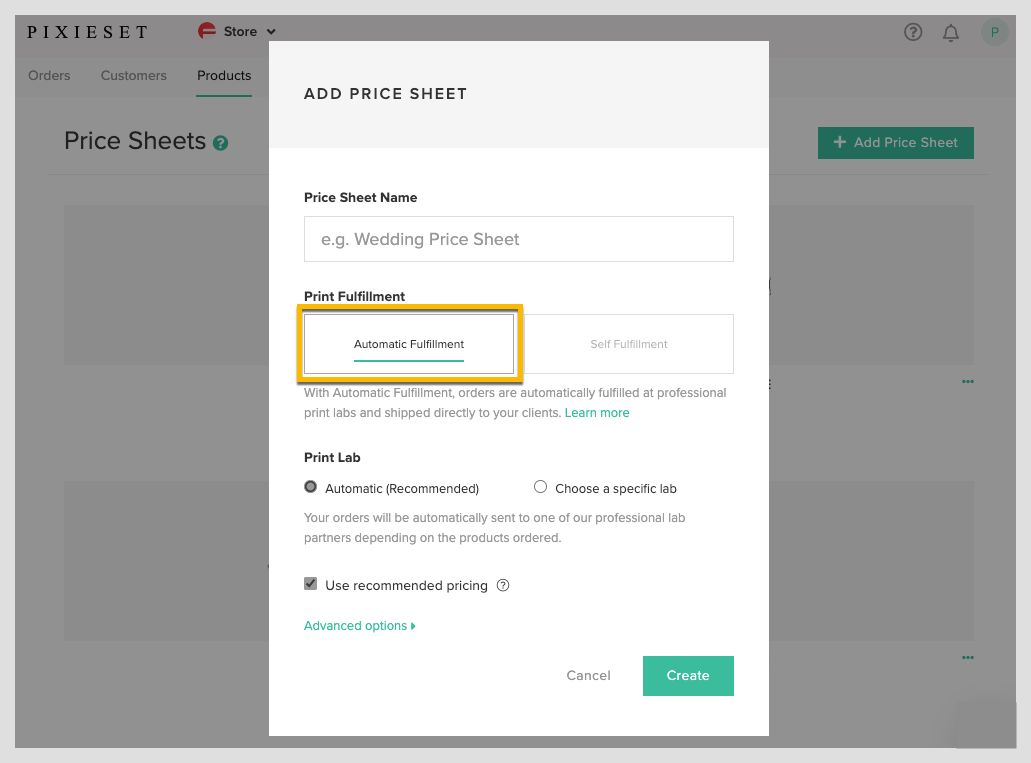Open the upper price sheet ellipsis menu

click(967, 381)
